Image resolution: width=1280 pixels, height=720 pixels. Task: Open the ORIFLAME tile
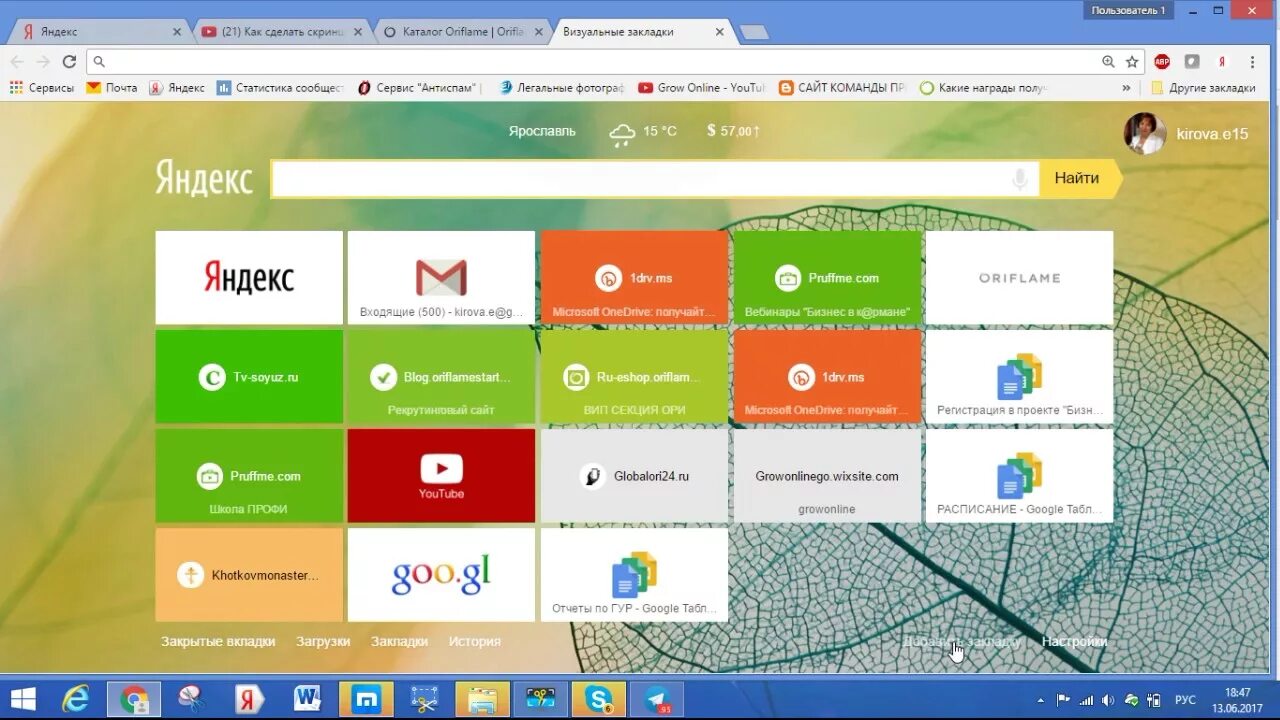1019,278
